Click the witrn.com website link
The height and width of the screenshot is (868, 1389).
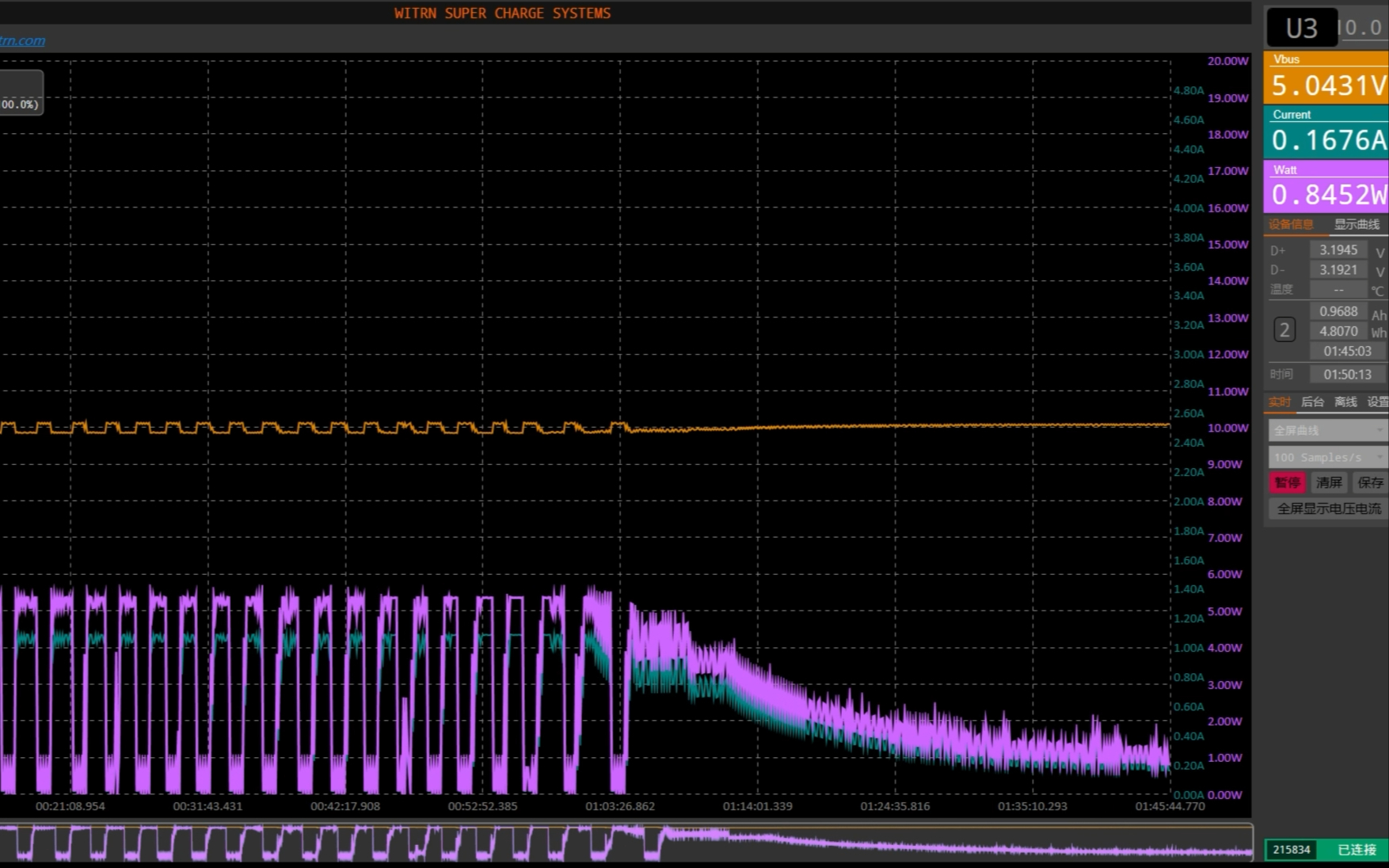point(22,40)
